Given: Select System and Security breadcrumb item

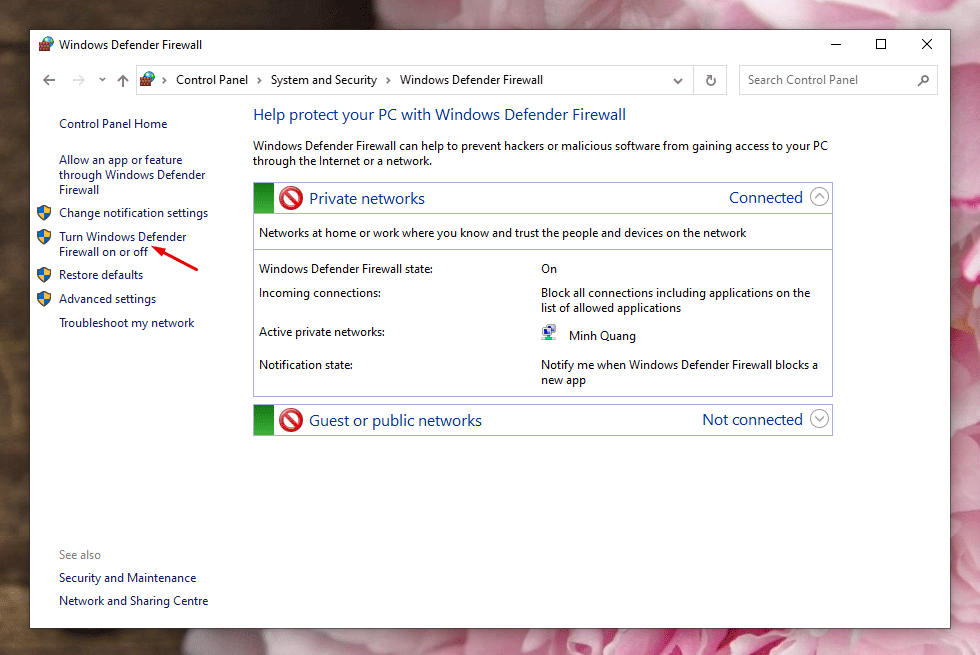Looking at the screenshot, I should pos(323,80).
